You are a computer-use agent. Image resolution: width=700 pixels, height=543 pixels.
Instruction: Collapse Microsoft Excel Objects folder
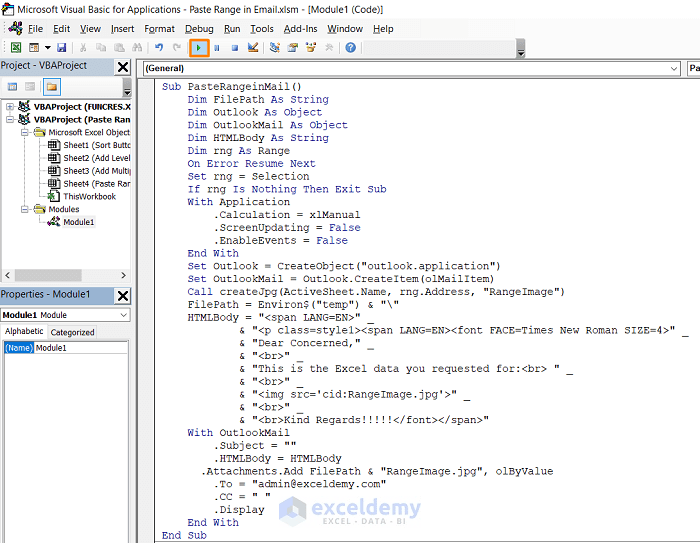pos(25,133)
